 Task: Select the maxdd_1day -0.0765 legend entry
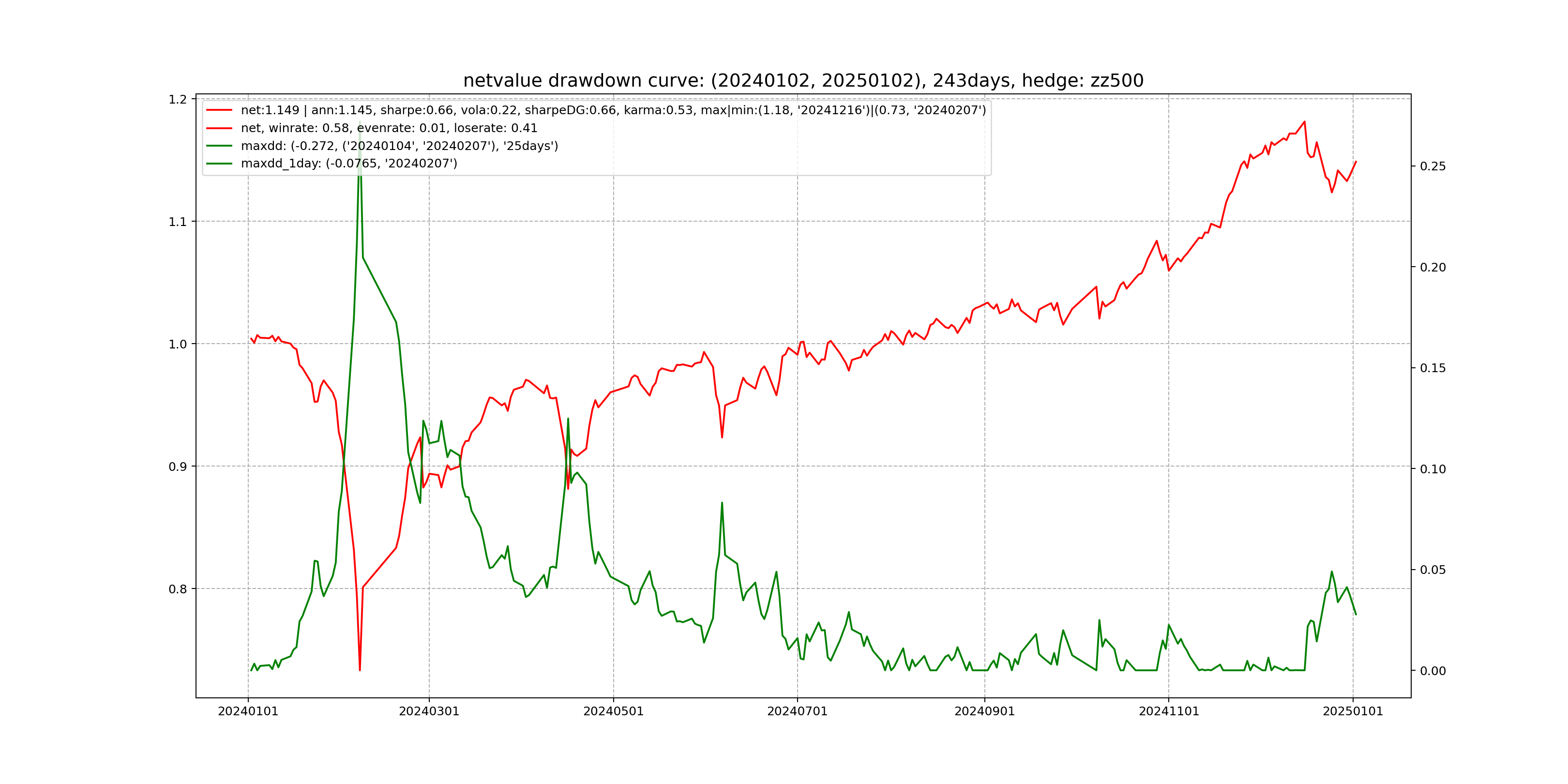(349, 163)
